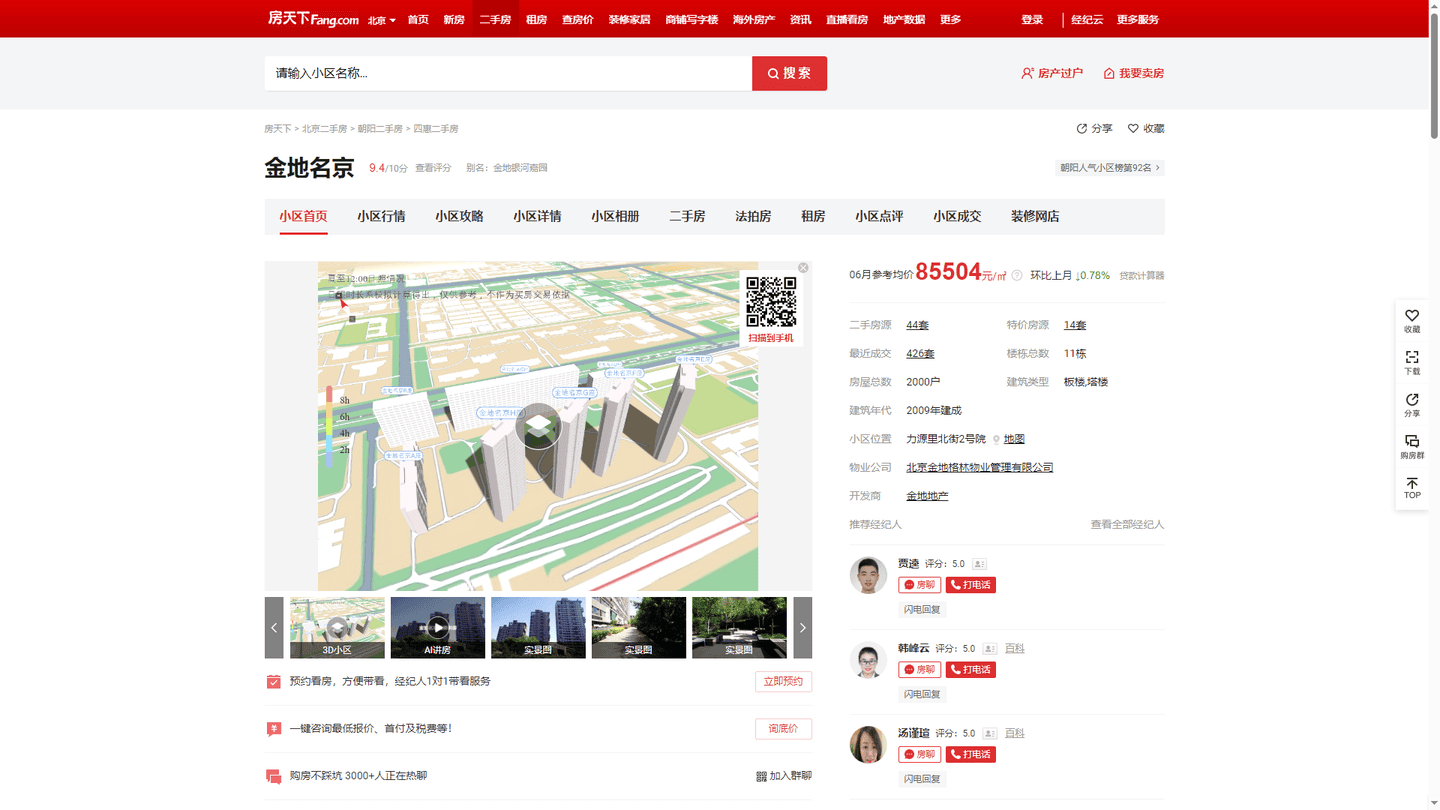The width and height of the screenshot is (1440, 810).
Task: Click the community name search field
Action: [508, 73]
